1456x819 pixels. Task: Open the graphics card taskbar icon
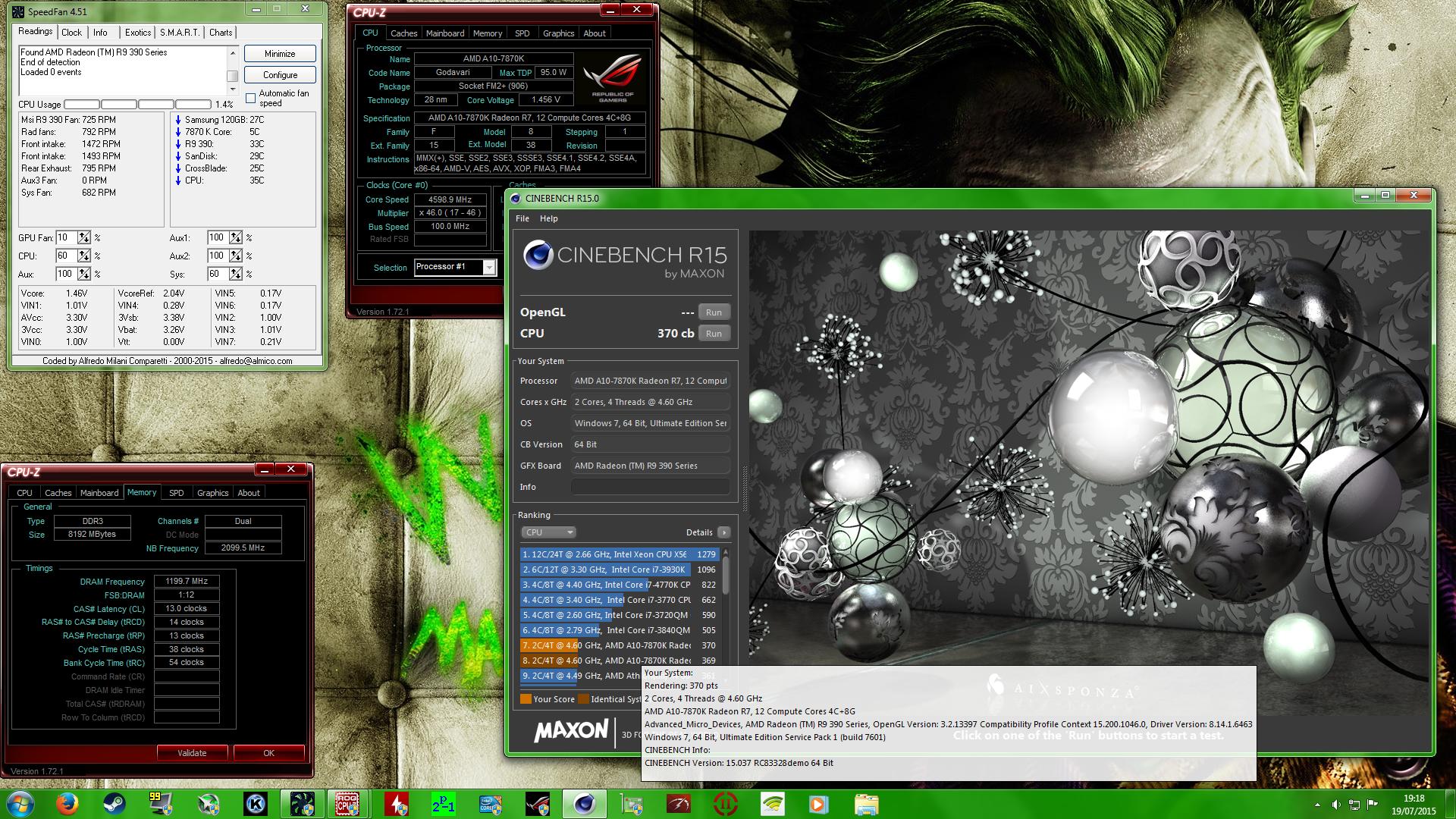tap(631, 804)
